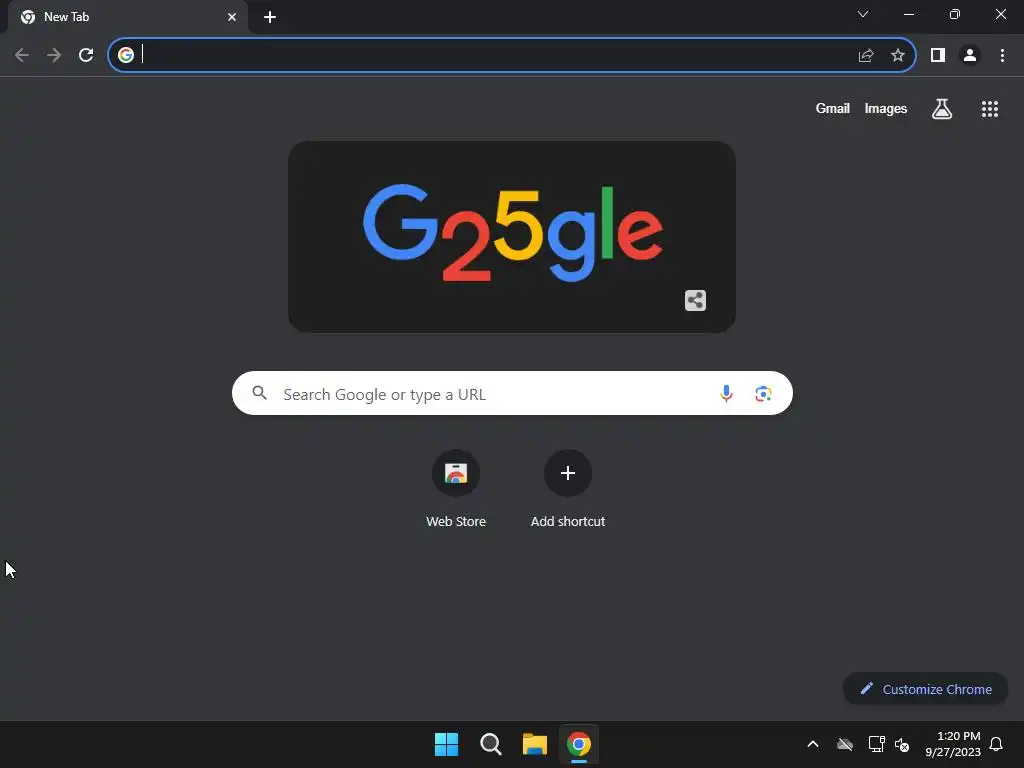Expand the tab search dropdown arrow

[x=863, y=14]
